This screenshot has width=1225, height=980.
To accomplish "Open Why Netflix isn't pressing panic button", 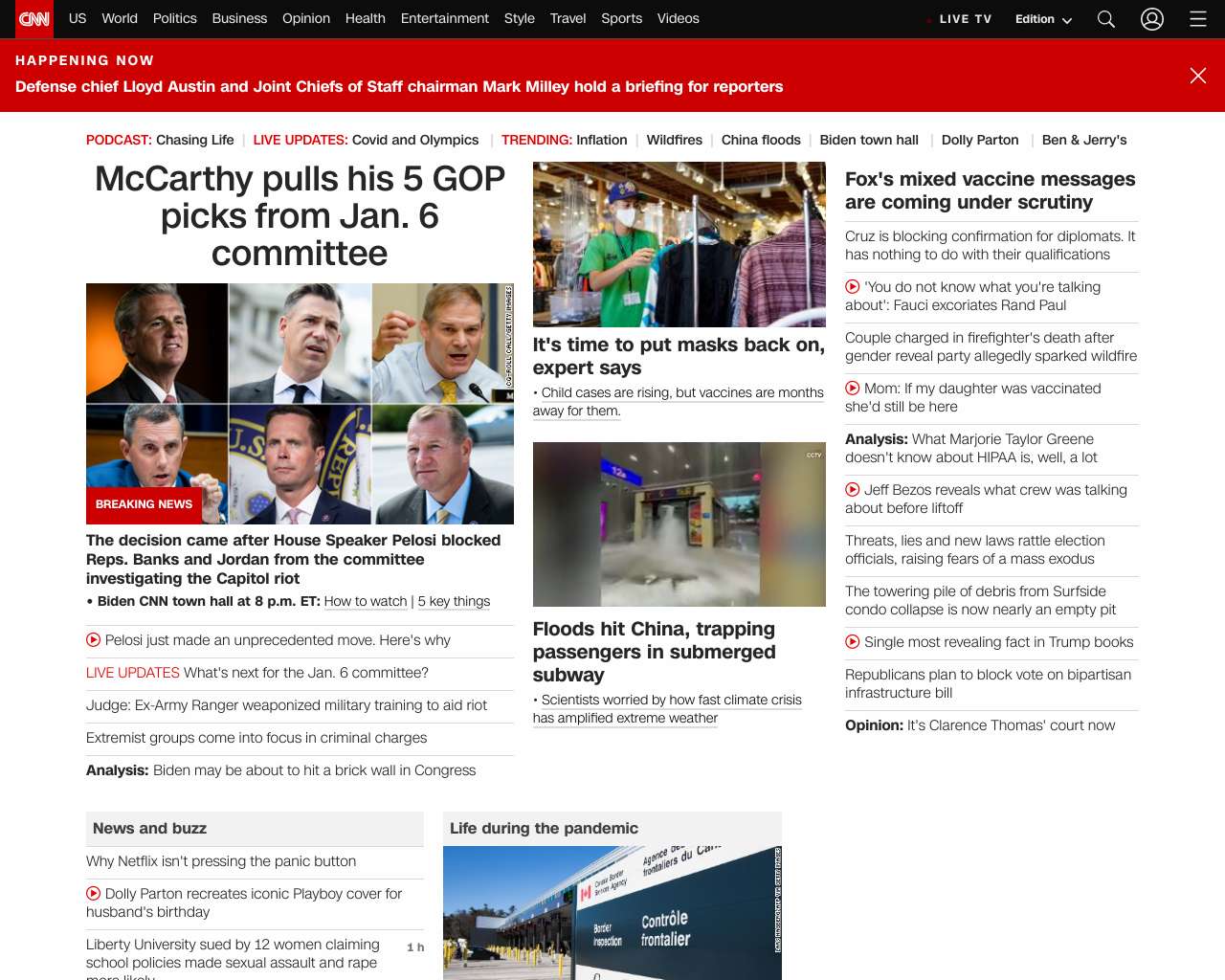I will (221, 861).
